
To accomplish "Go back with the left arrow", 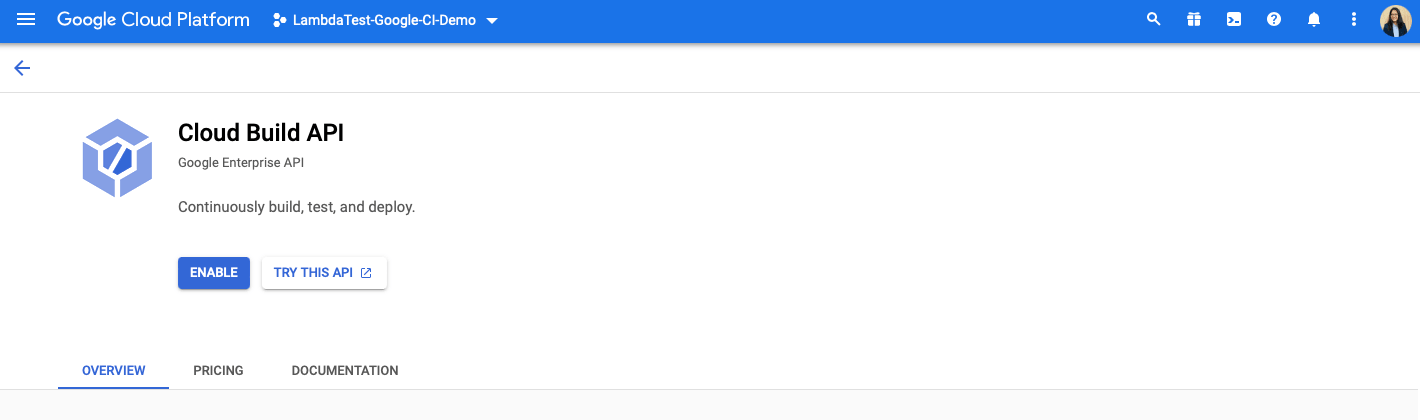I will (22, 68).
